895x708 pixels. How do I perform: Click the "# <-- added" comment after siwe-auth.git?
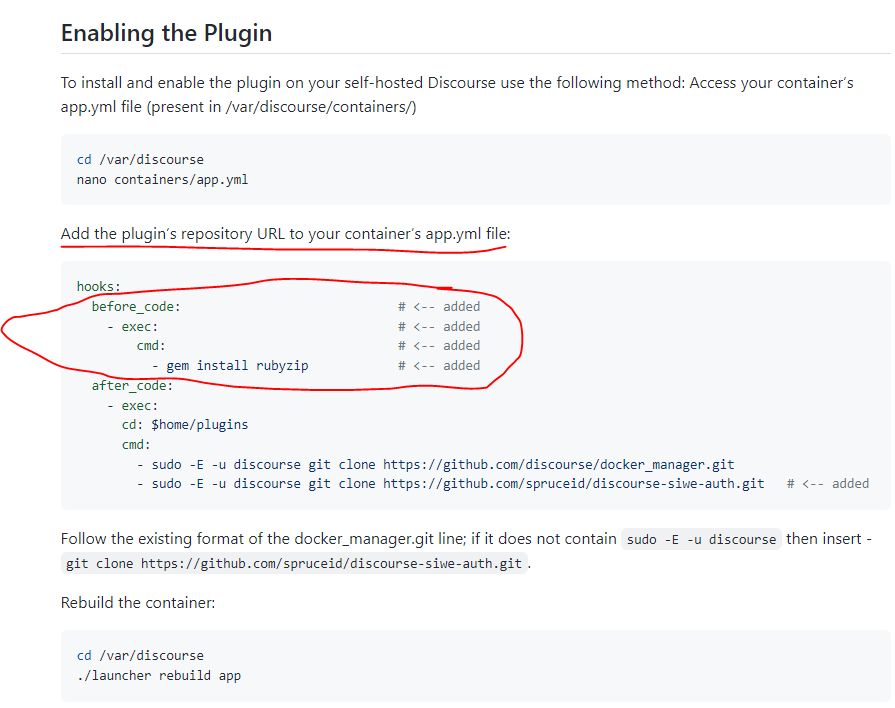tap(828, 484)
